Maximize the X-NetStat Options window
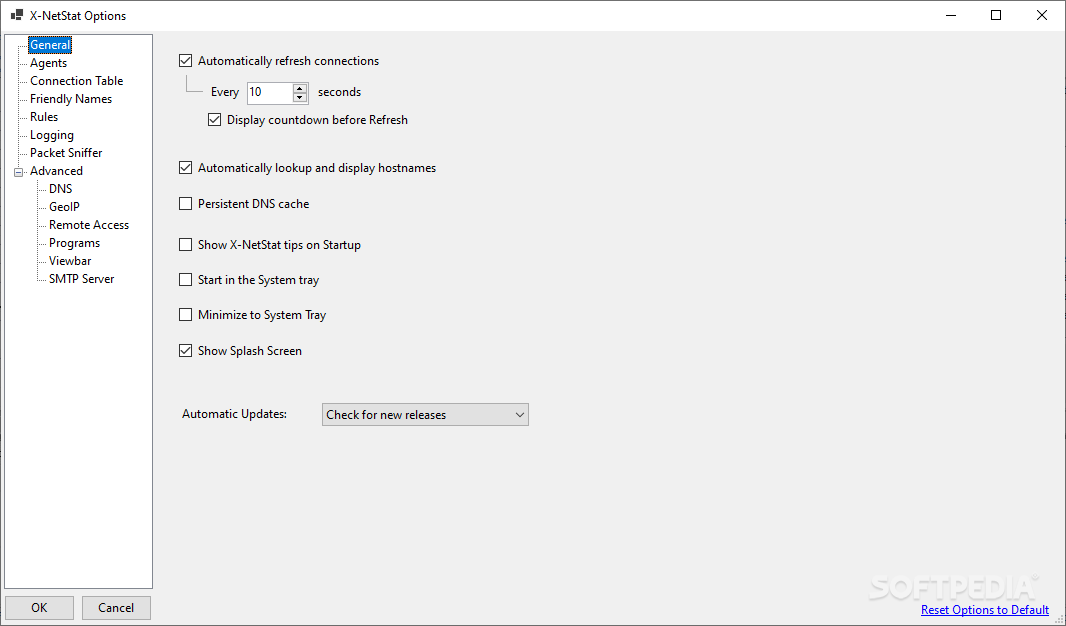1066x626 pixels. 996,15
